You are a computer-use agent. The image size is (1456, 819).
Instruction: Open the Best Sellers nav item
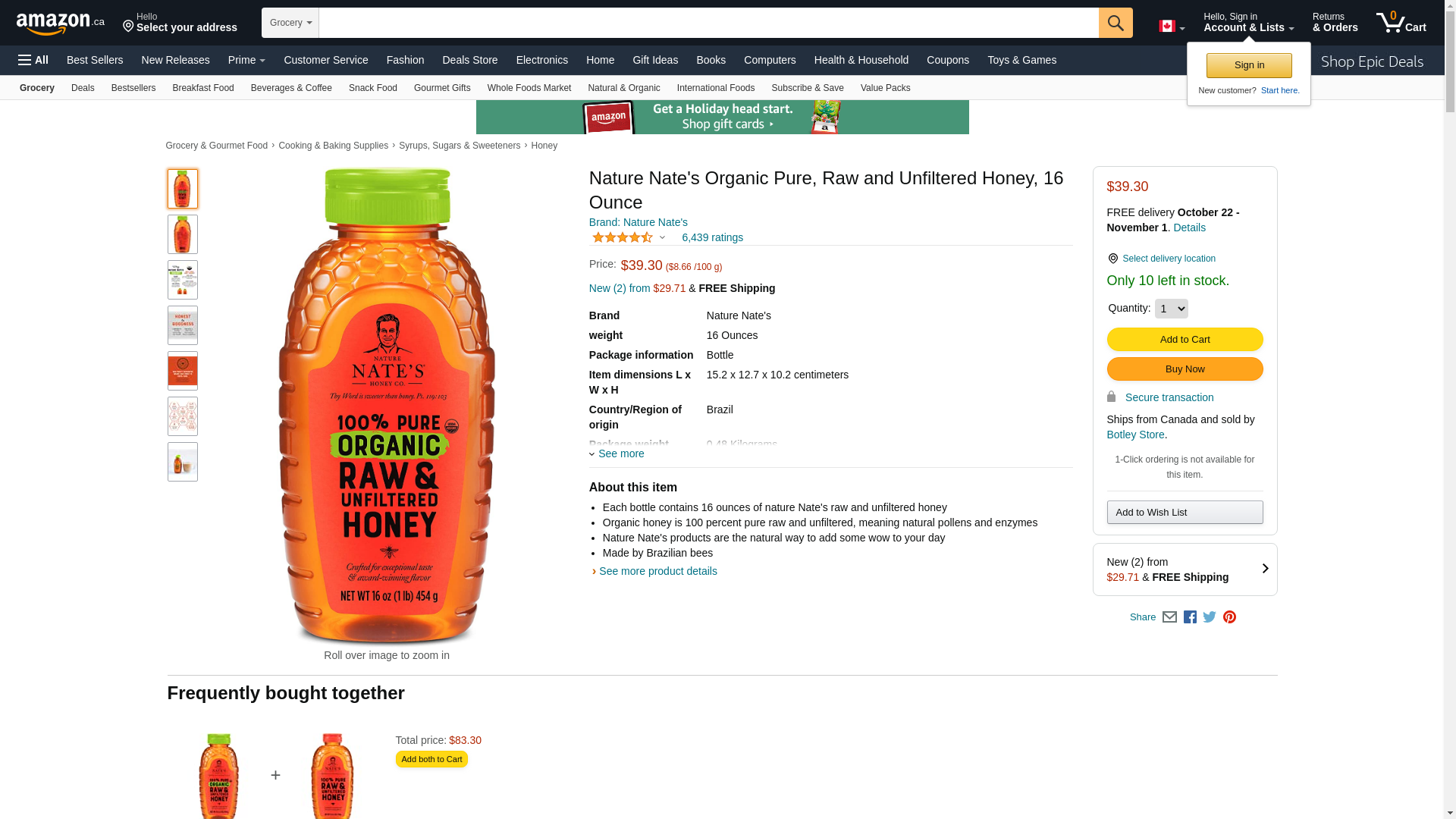coord(95,60)
